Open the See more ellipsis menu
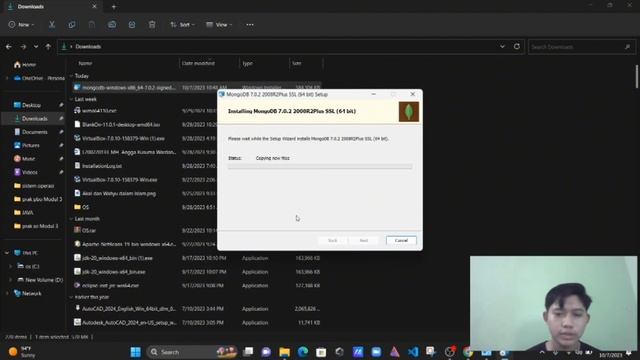The width and height of the screenshot is (640, 360). [250, 25]
